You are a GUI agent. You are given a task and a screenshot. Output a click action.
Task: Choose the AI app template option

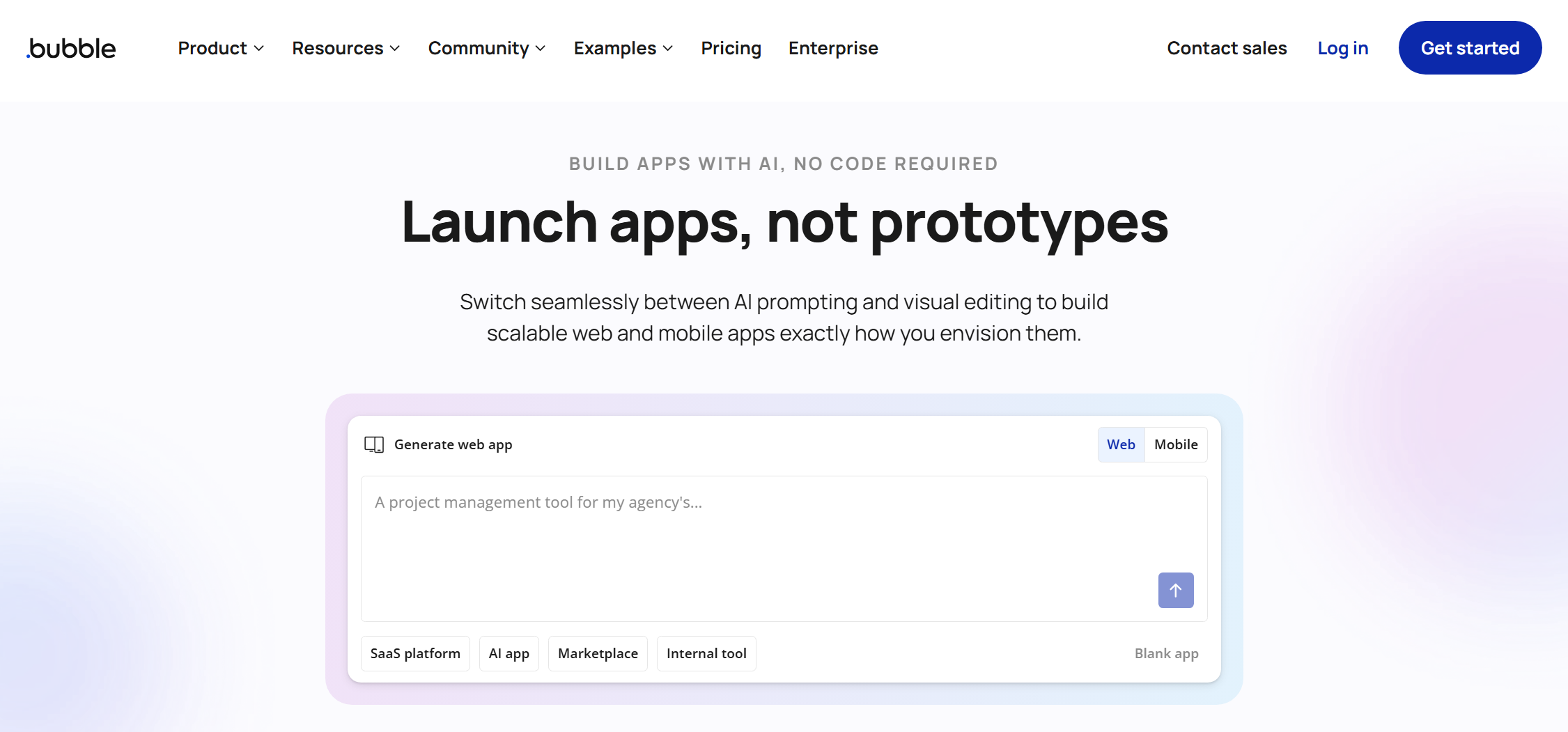click(509, 653)
